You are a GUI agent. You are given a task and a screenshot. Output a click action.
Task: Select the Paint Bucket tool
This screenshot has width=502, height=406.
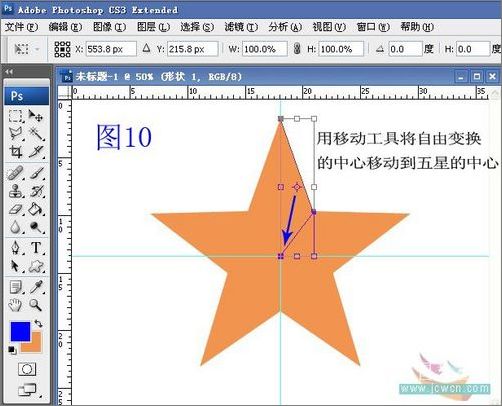[35, 209]
